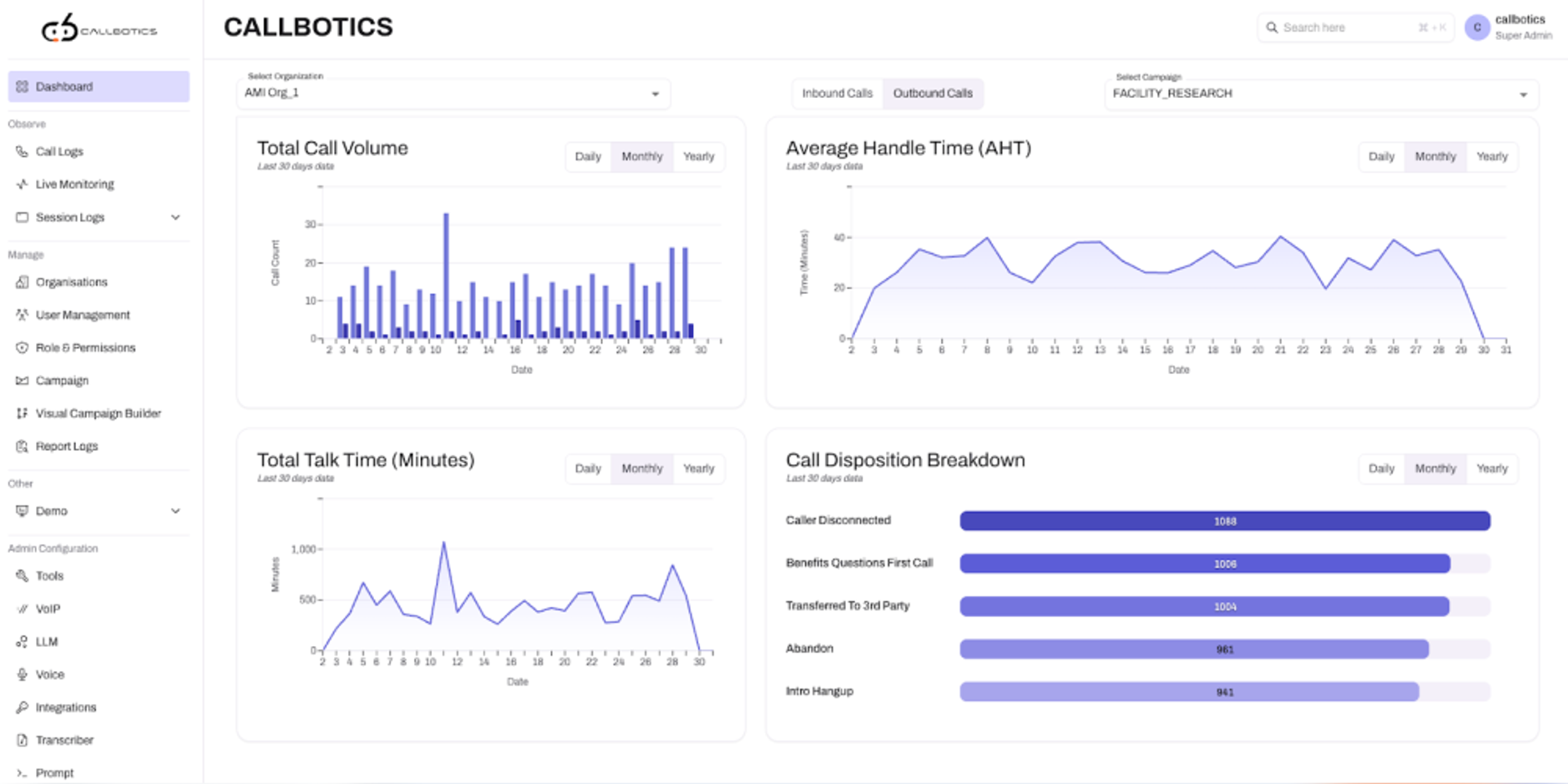This screenshot has width=1568, height=784.
Task: Click the Session Logs icon
Action: pyautogui.click(x=22, y=217)
